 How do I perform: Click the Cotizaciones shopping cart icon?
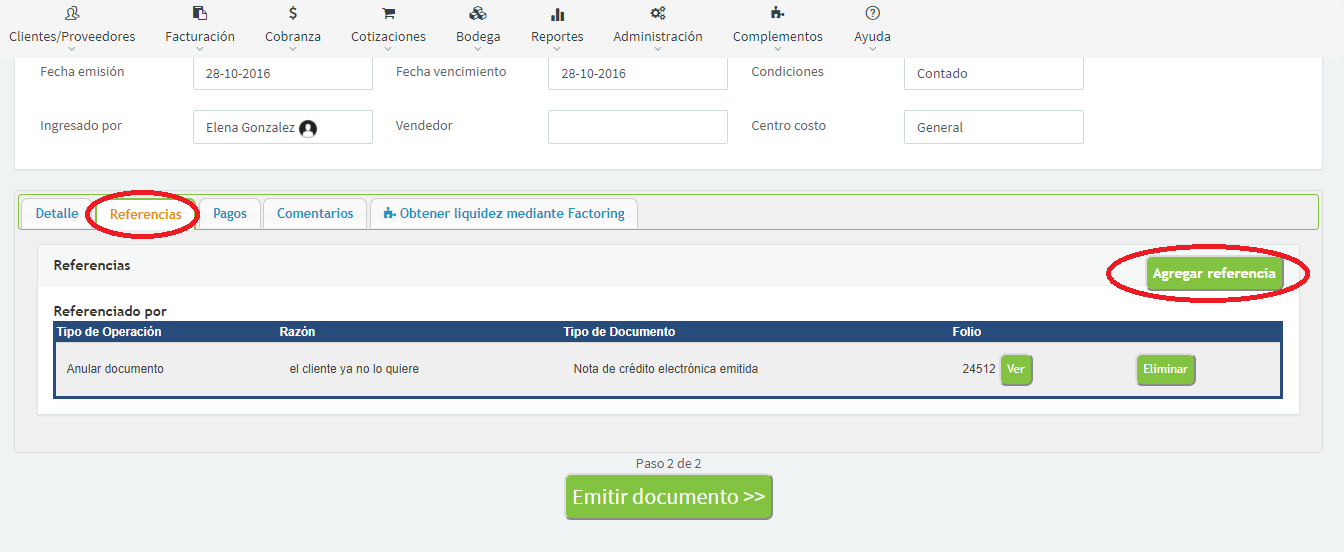pos(388,14)
